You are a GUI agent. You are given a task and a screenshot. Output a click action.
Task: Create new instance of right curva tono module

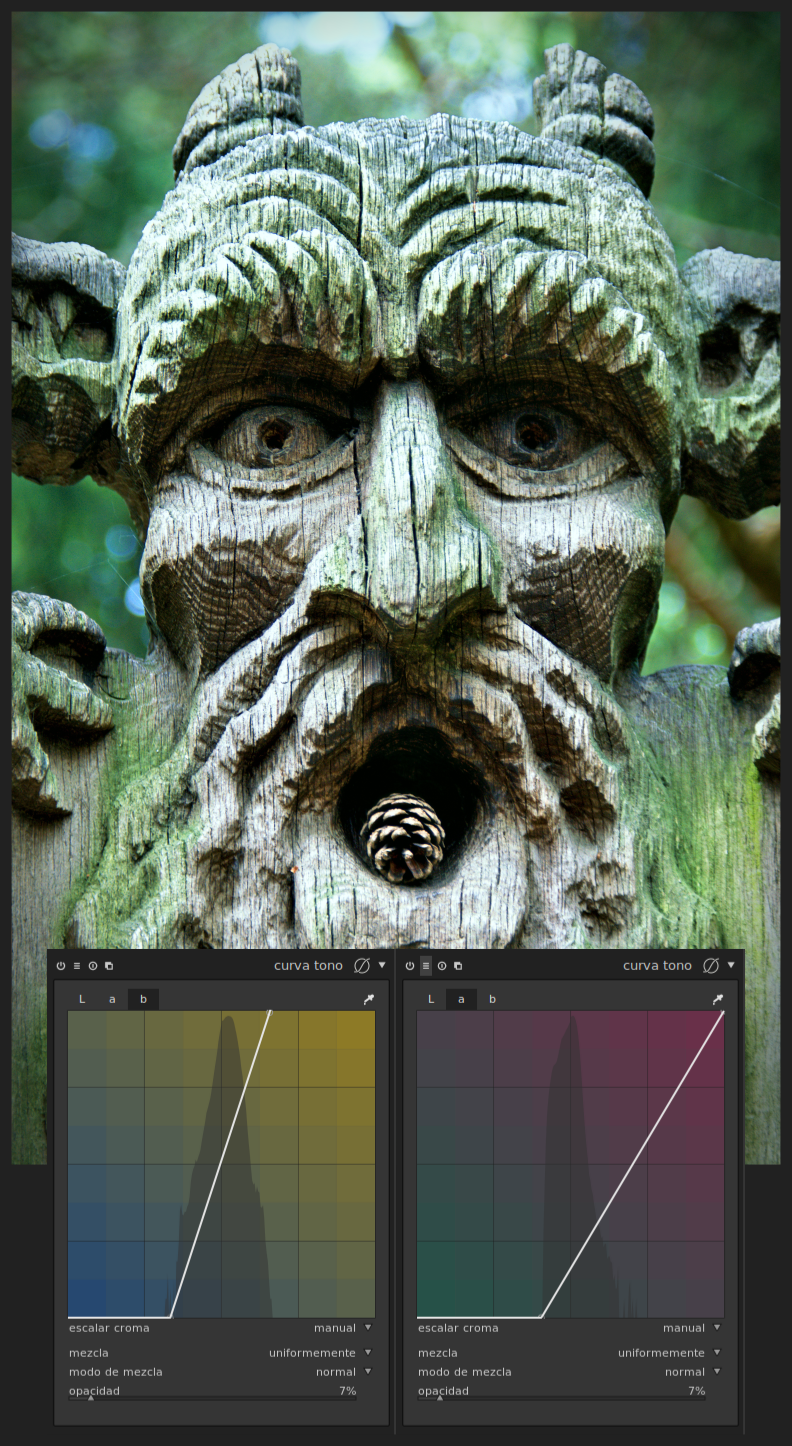tap(458, 966)
